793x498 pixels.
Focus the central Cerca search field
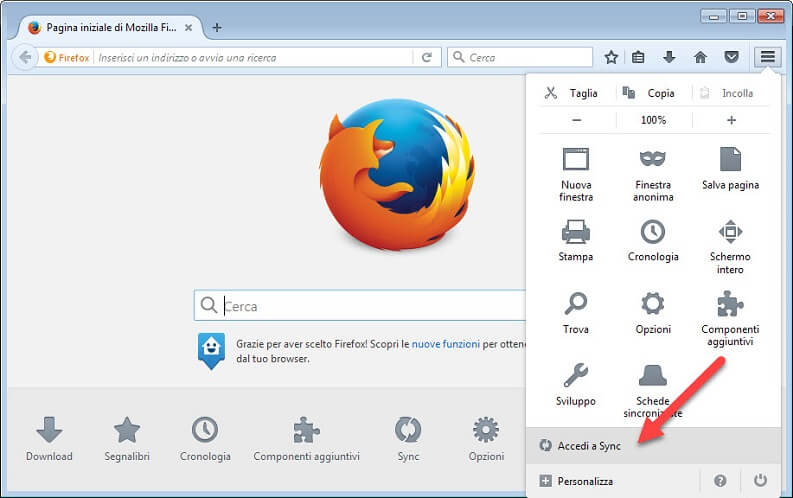[360, 306]
